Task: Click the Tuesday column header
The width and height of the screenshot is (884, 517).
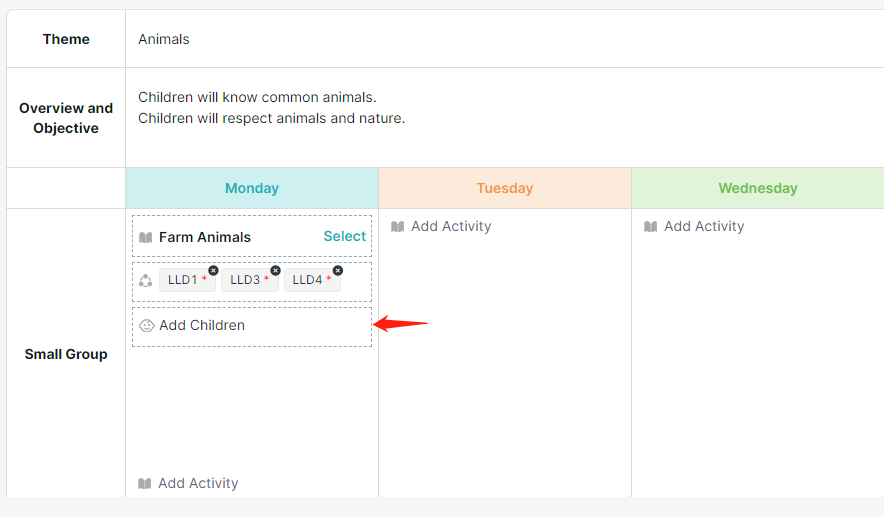Action: (505, 188)
